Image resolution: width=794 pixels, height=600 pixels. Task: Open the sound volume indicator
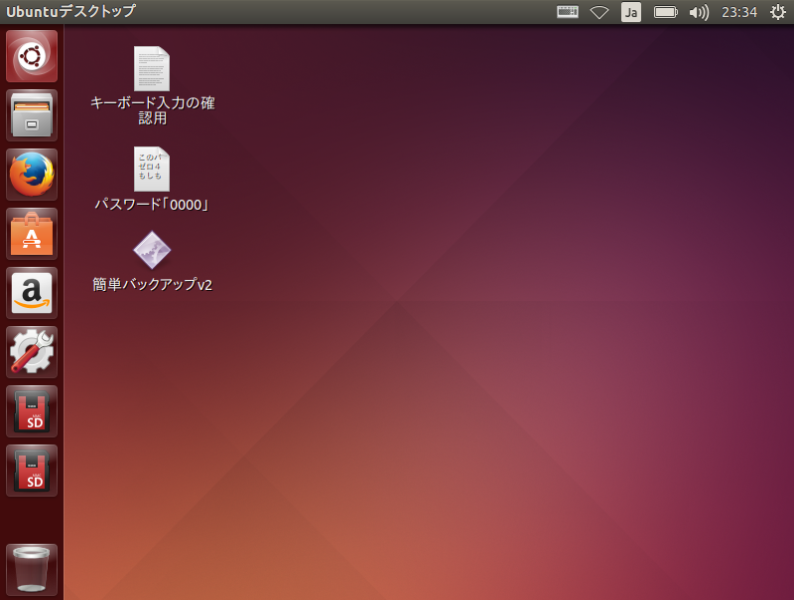coord(699,12)
